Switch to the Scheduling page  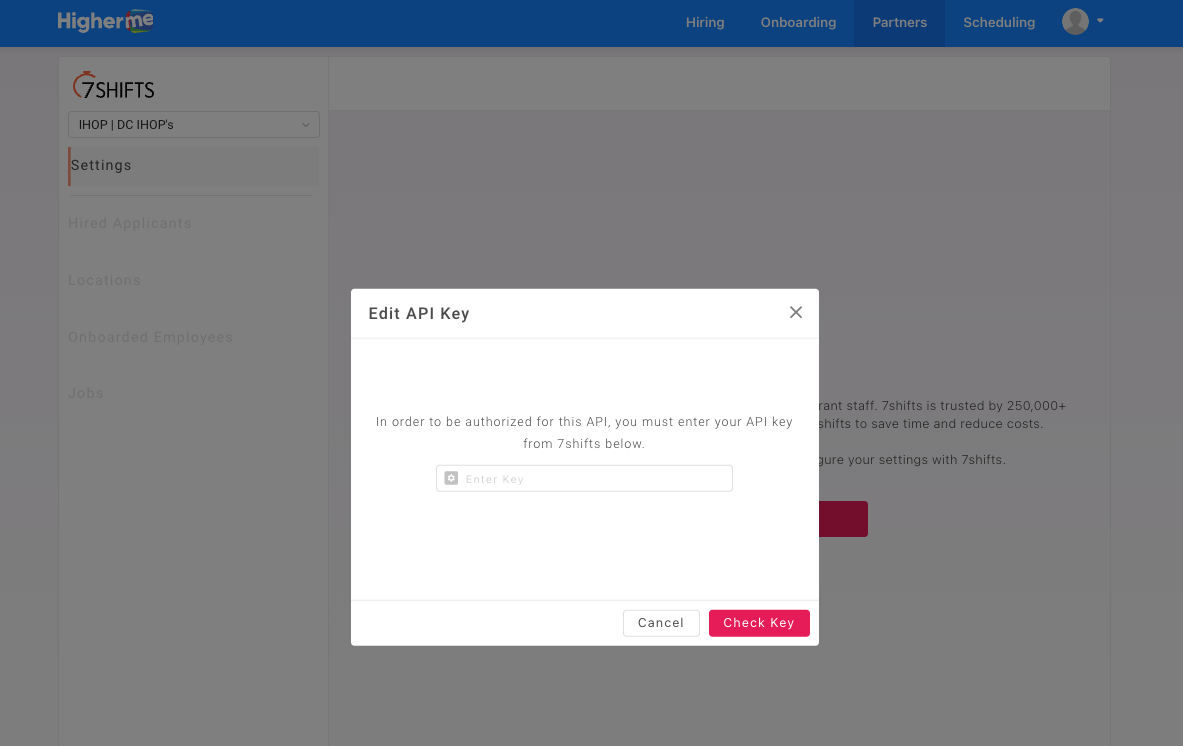999,23
